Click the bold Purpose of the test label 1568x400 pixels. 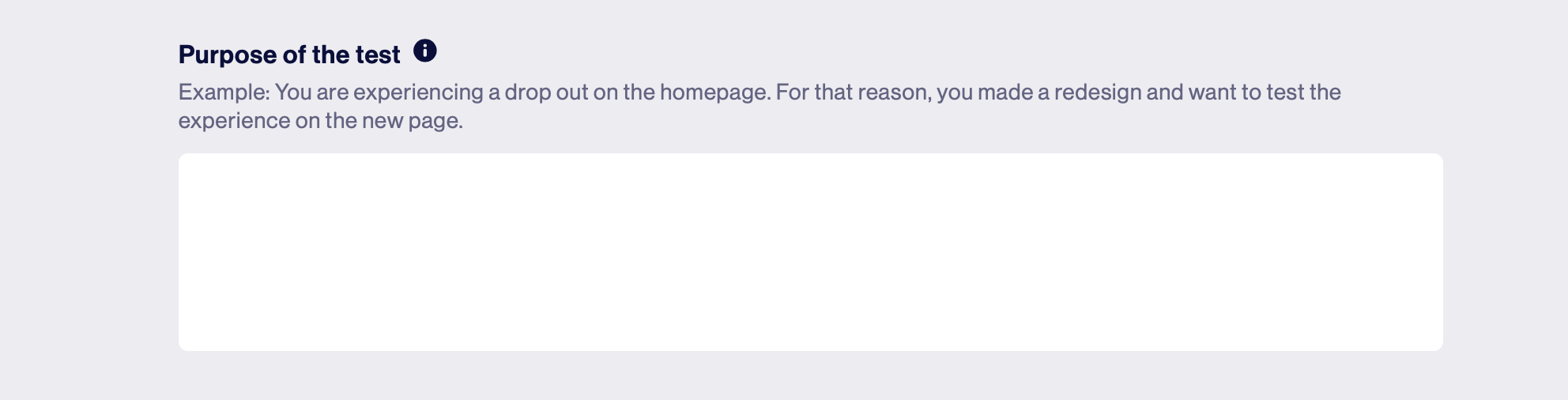click(289, 55)
